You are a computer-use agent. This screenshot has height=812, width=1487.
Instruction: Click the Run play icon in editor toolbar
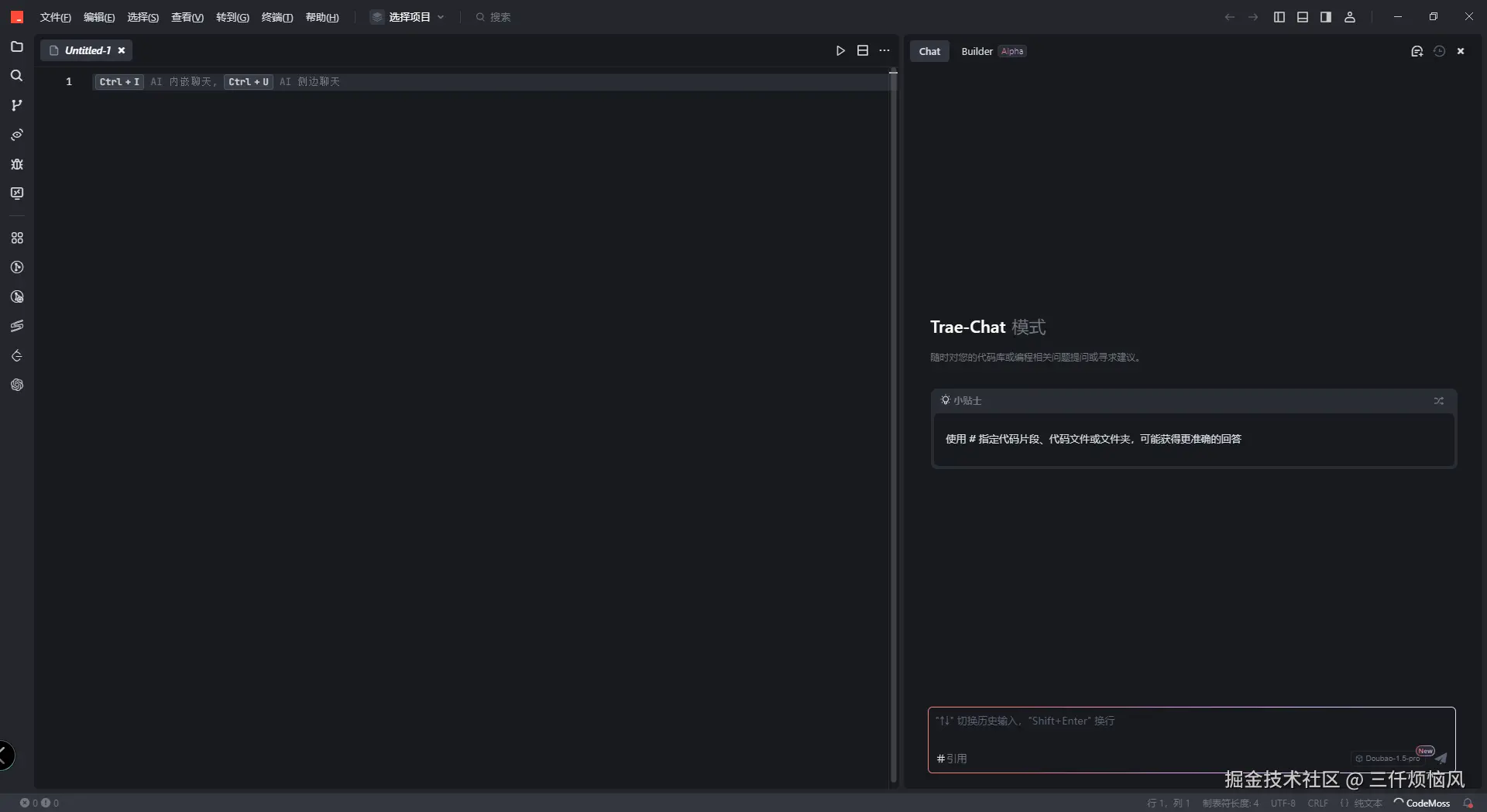coord(840,51)
